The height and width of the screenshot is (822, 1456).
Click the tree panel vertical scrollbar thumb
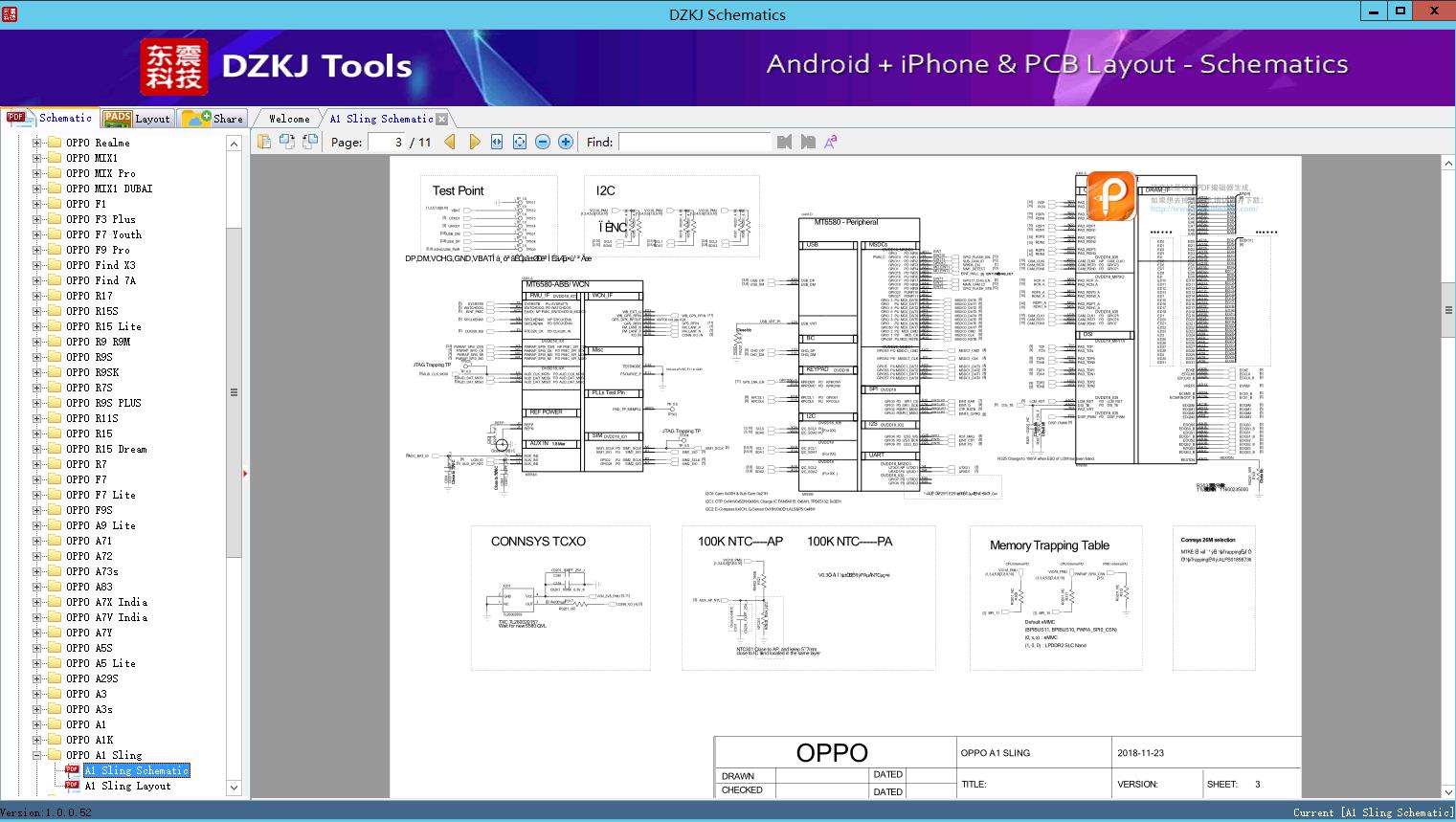point(234,391)
